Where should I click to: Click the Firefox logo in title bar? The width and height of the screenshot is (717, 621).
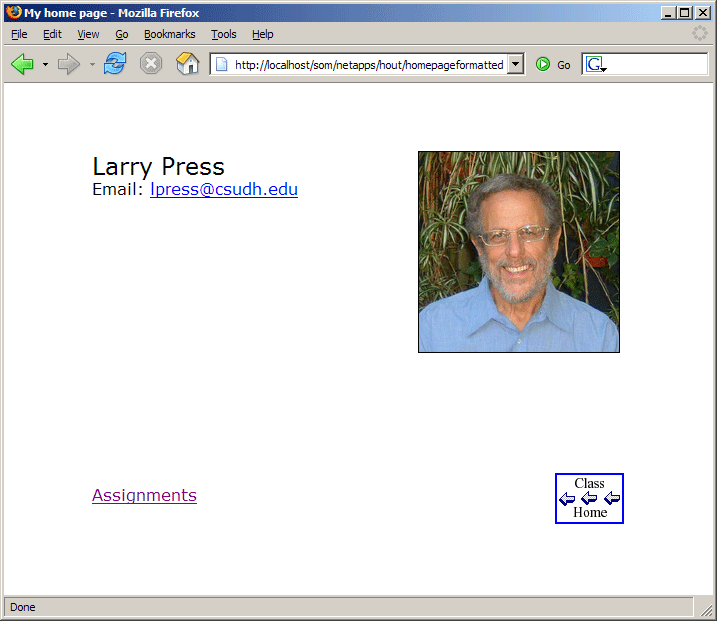[x=14, y=12]
